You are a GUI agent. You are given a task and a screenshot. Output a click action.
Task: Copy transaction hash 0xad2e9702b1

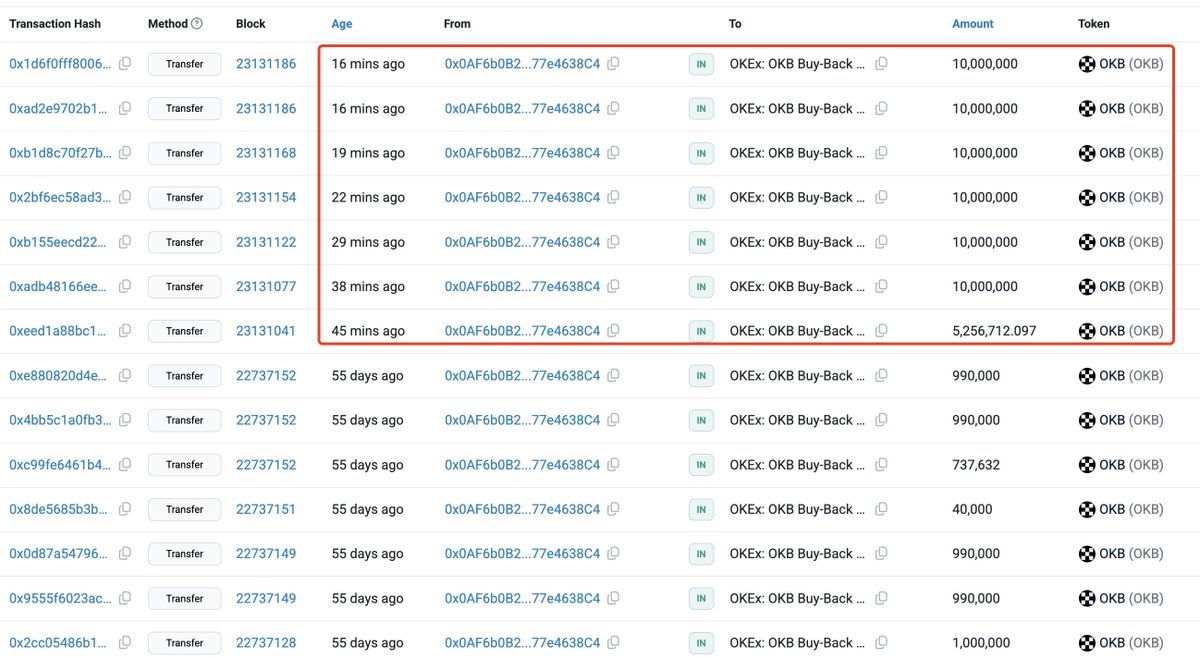pyautogui.click(x=125, y=108)
